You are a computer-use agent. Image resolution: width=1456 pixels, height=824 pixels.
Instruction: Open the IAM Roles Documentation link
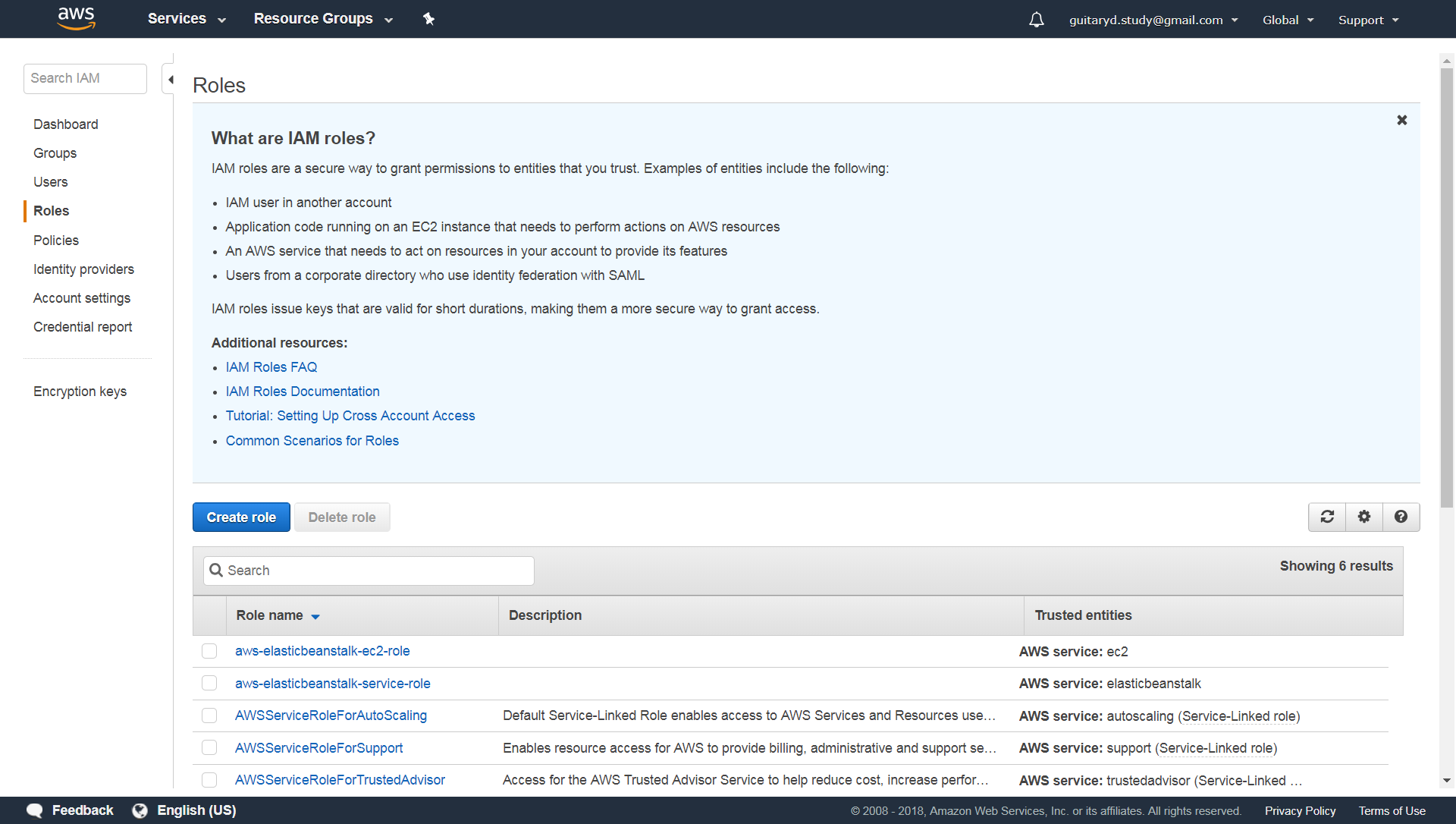[303, 392]
